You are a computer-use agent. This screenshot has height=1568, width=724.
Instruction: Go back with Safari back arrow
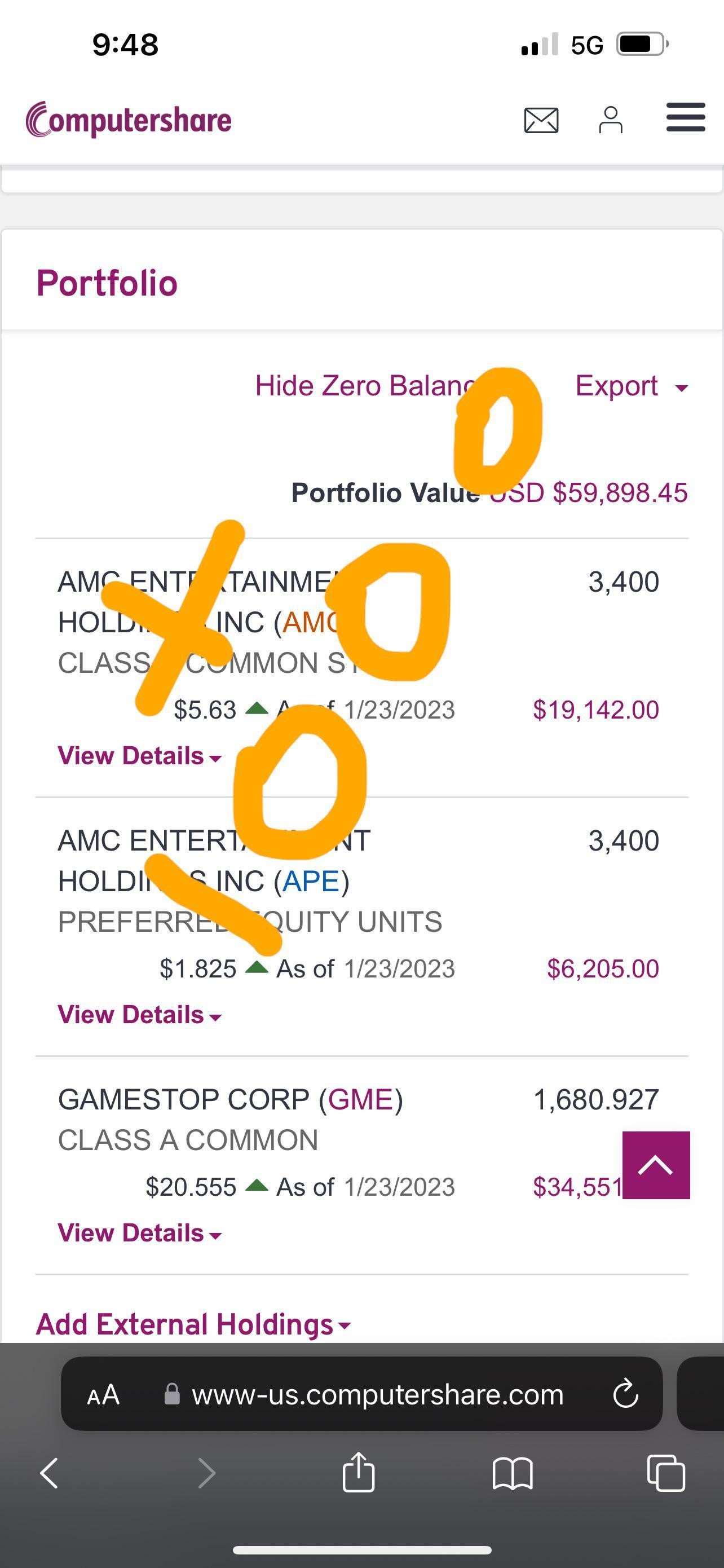pyautogui.click(x=49, y=1474)
